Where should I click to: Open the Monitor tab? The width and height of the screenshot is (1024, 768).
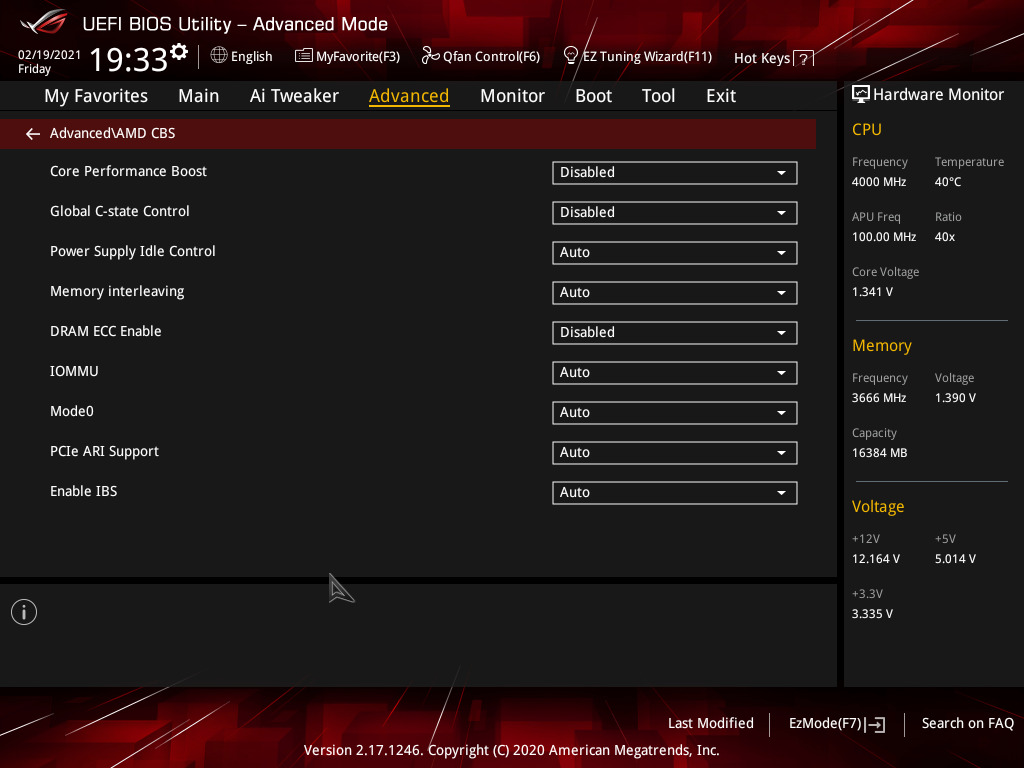click(x=512, y=96)
